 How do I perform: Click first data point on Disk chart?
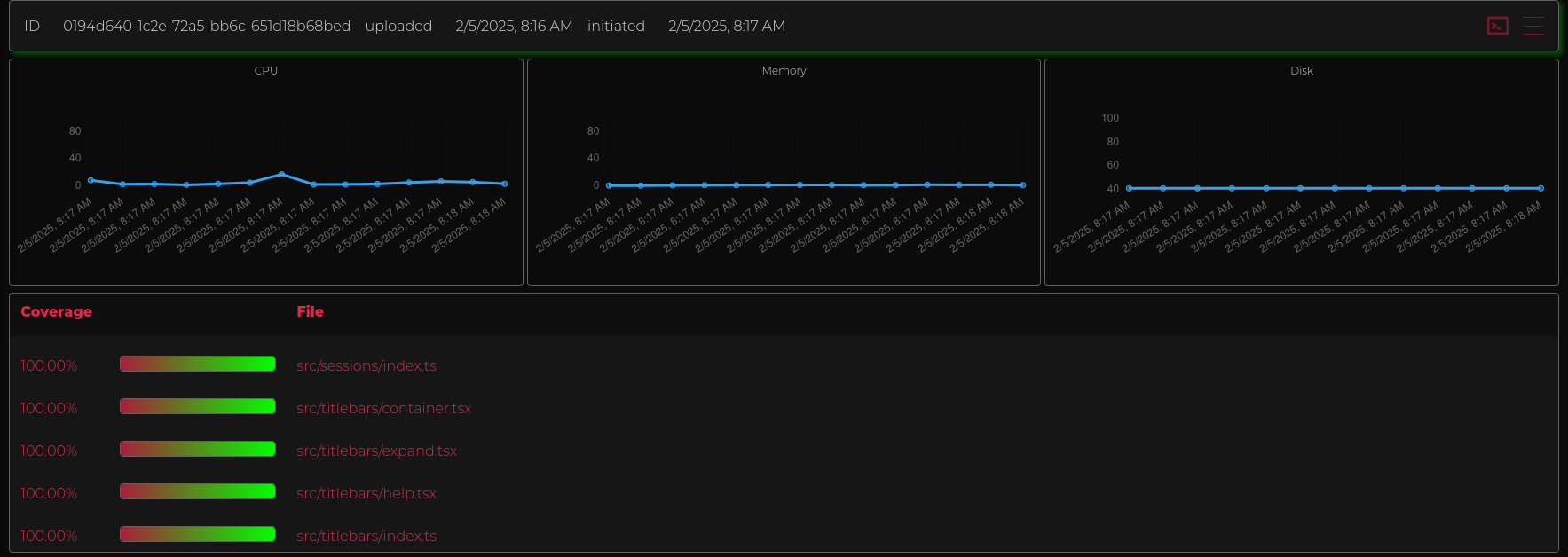coord(1129,188)
